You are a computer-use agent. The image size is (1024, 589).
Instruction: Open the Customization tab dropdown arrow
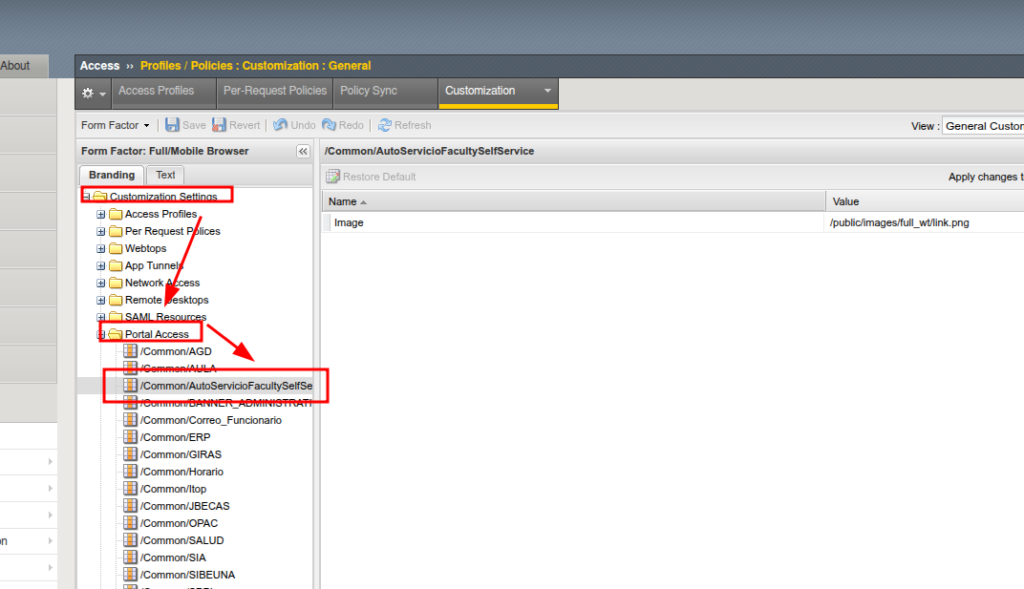point(547,91)
